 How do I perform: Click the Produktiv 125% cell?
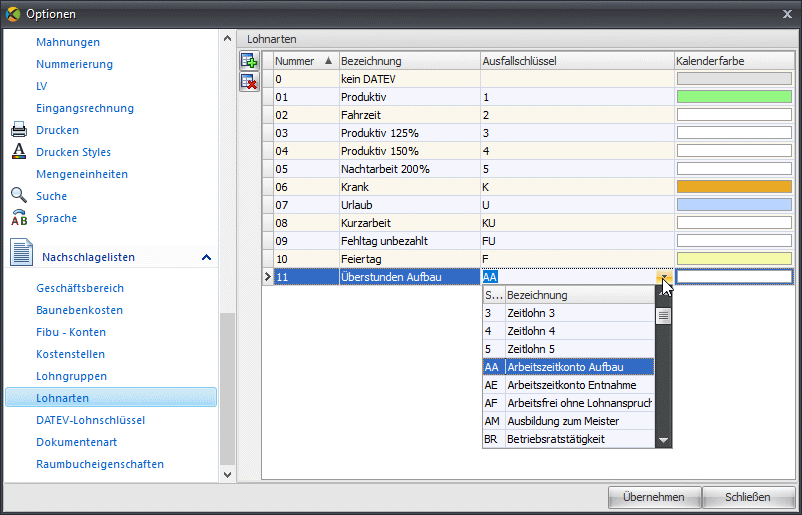[410, 133]
